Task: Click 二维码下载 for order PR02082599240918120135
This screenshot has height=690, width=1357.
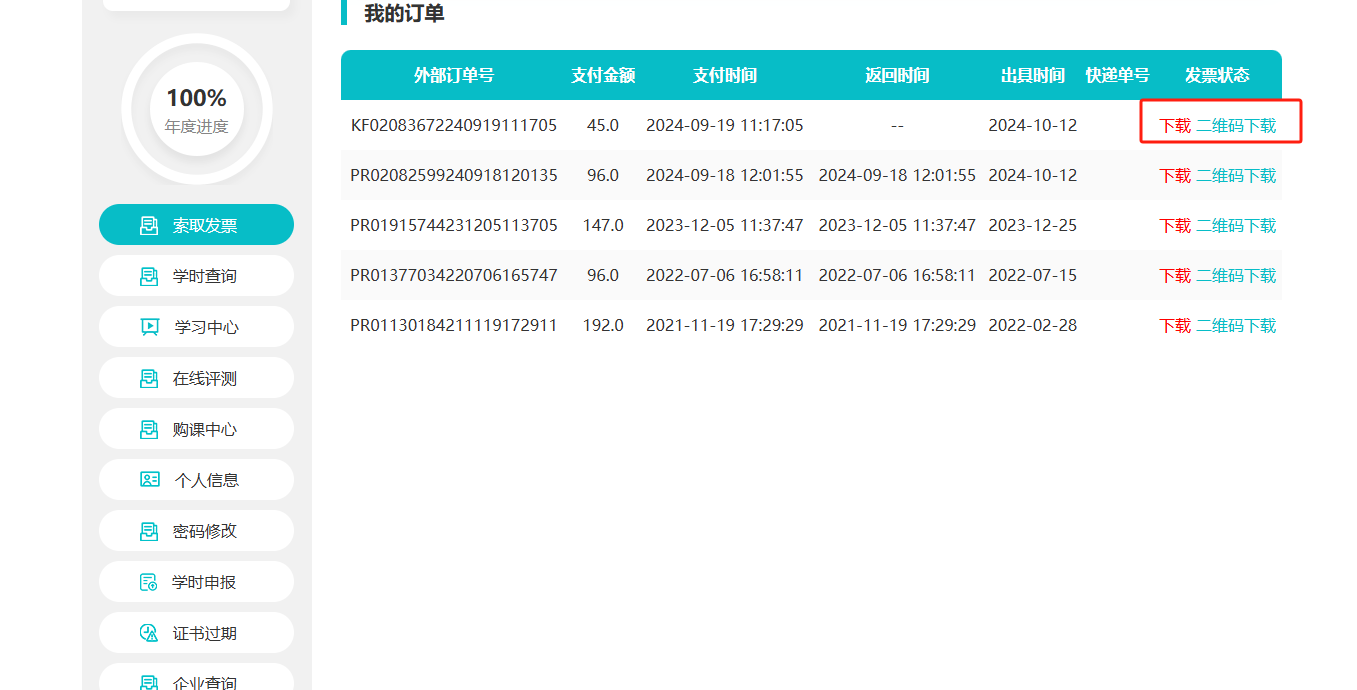Action: (1236, 176)
